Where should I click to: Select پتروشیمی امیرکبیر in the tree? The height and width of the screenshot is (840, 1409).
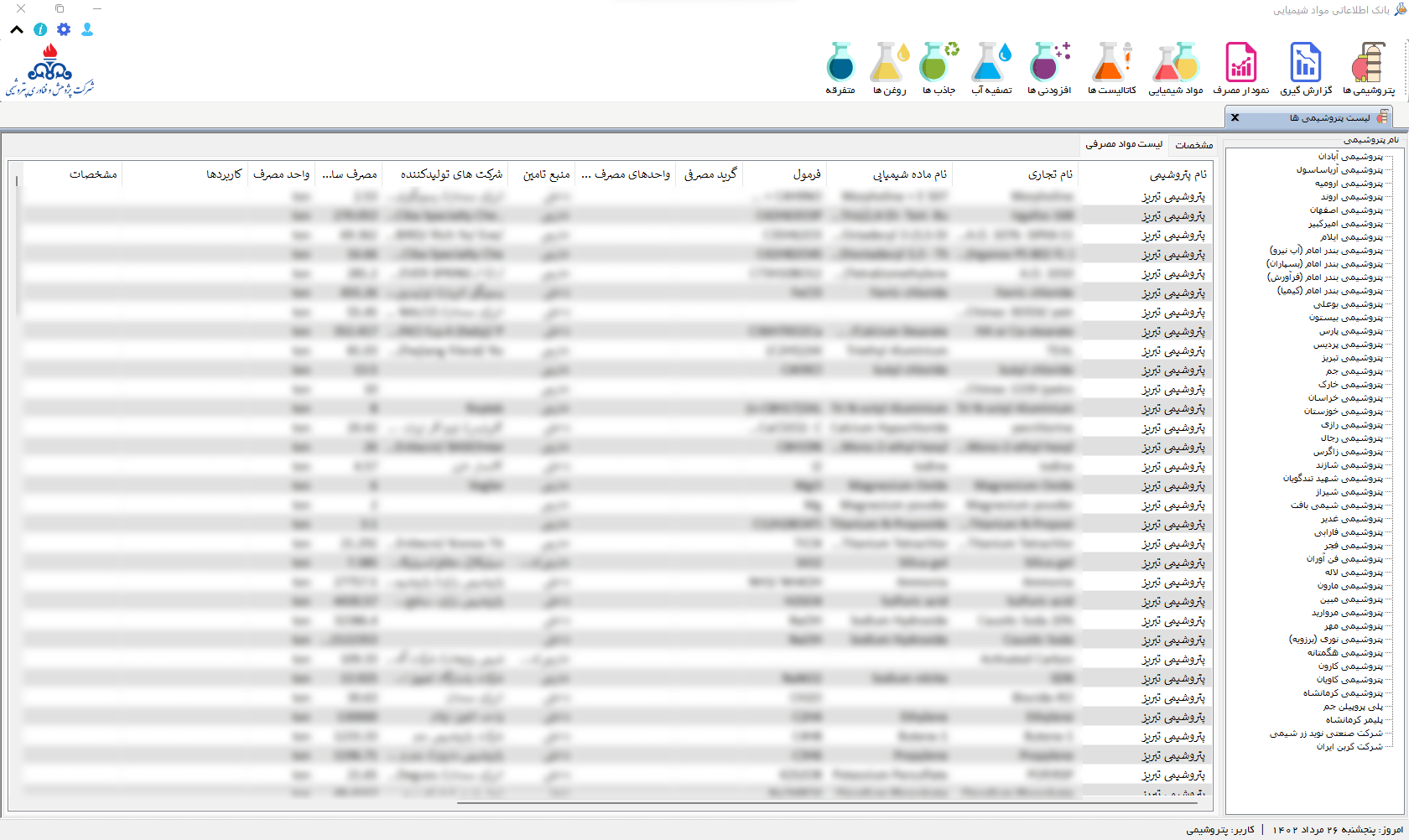pyautogui.click(x=1345, y=224)
